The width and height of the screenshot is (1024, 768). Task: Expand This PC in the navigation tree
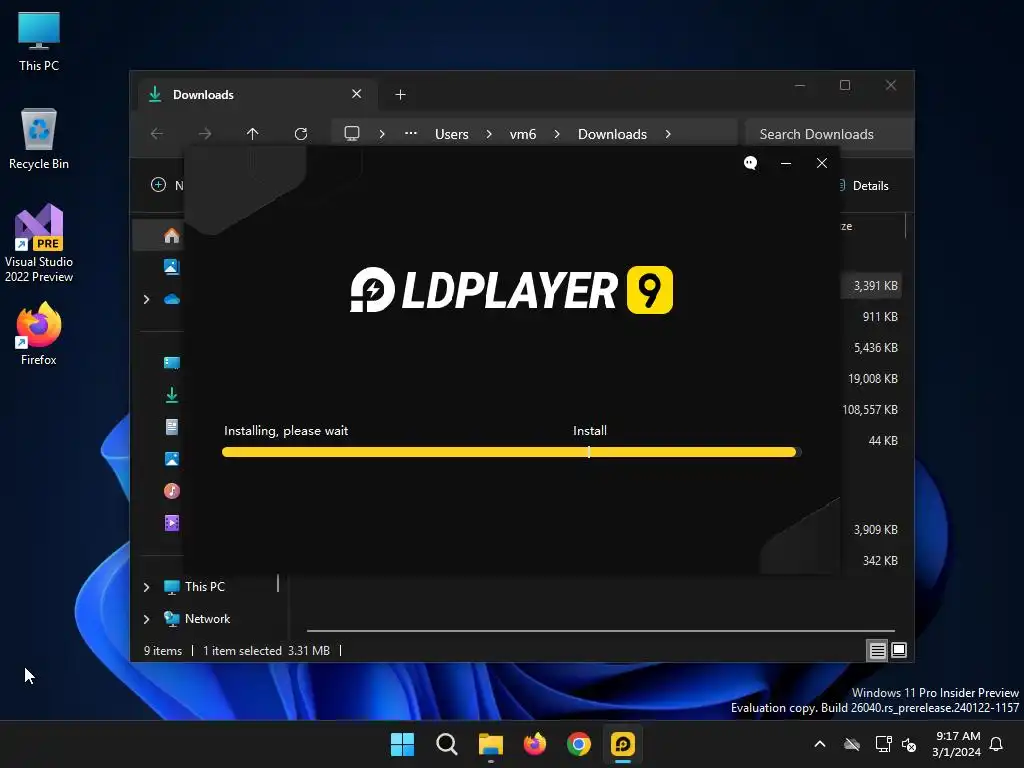coord(146,587)
